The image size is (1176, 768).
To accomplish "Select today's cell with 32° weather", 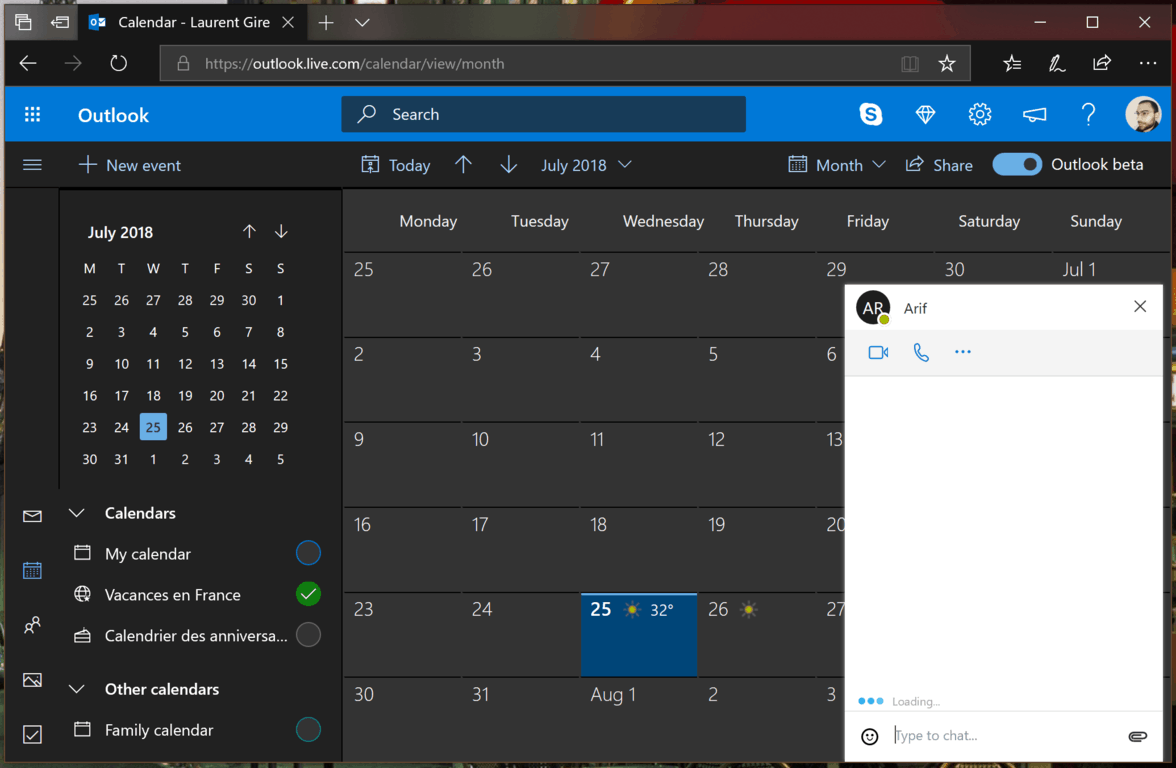I will tap(639, 634).
